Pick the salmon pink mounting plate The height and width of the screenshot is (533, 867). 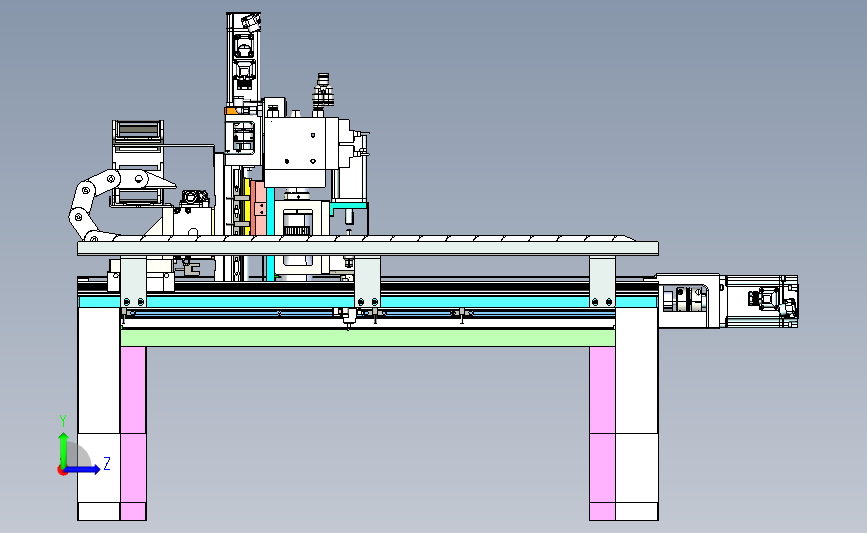click(258, 208)
